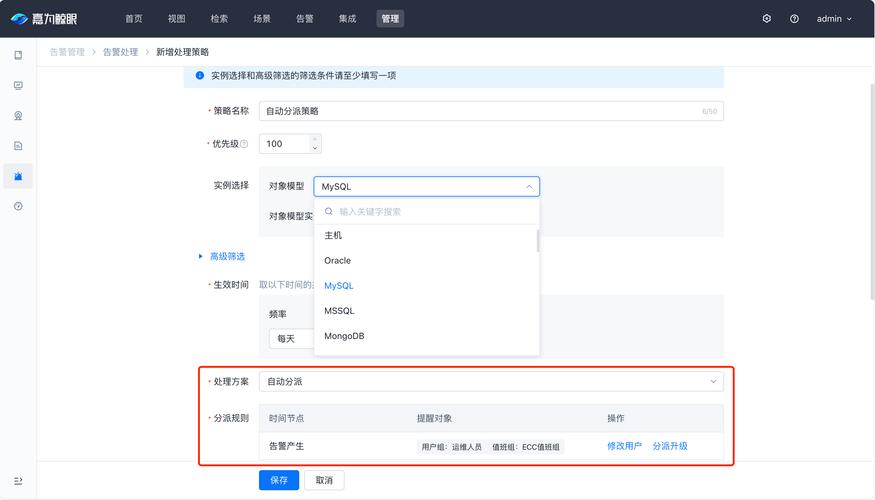875x500 pixels.
Task: Go to 告警管理 breadcrumb
Action: point(67,52)
